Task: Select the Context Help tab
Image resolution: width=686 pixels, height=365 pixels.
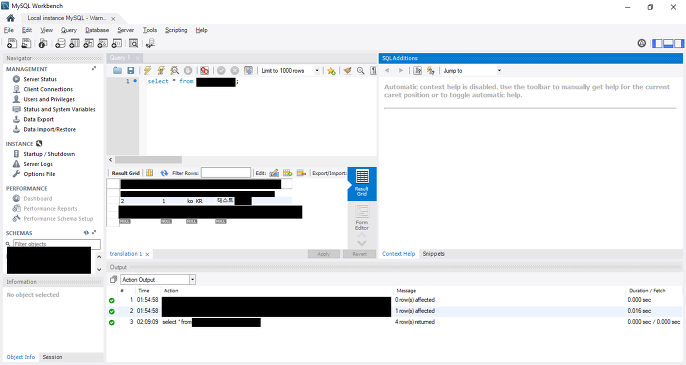Action: pos(399,254)
